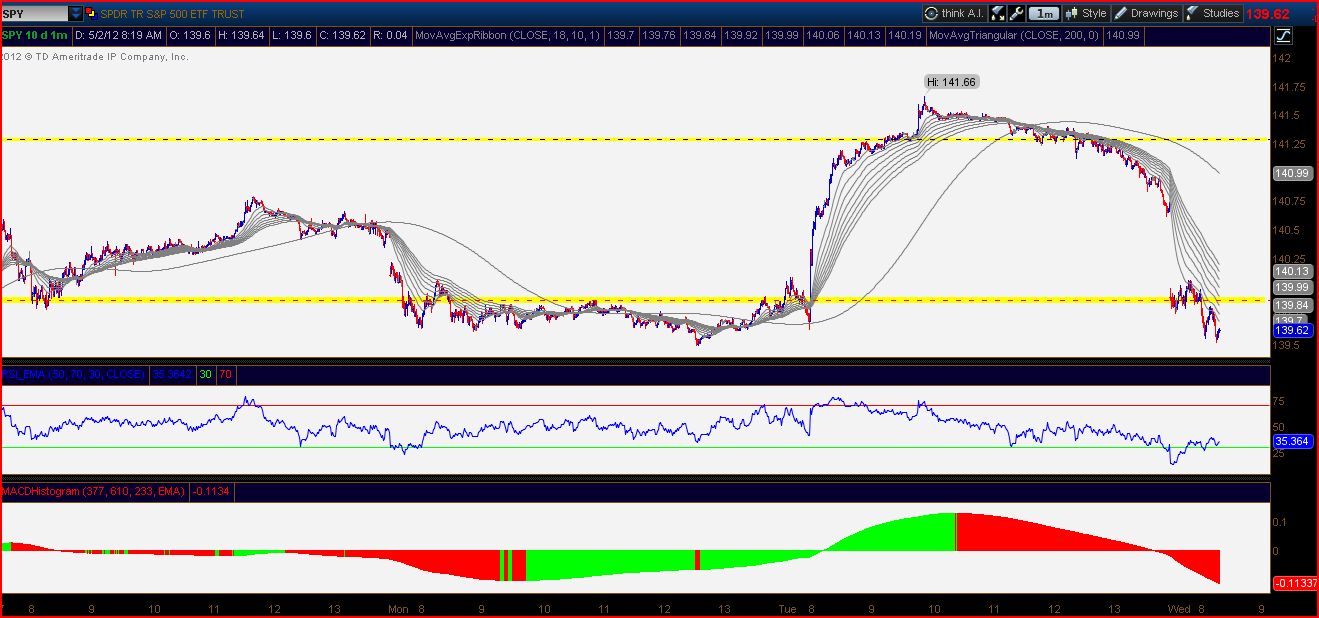Click the colored squares symbol-link icon
Image resolution: width=1319 pixels, height=618 pixels.
92,14
